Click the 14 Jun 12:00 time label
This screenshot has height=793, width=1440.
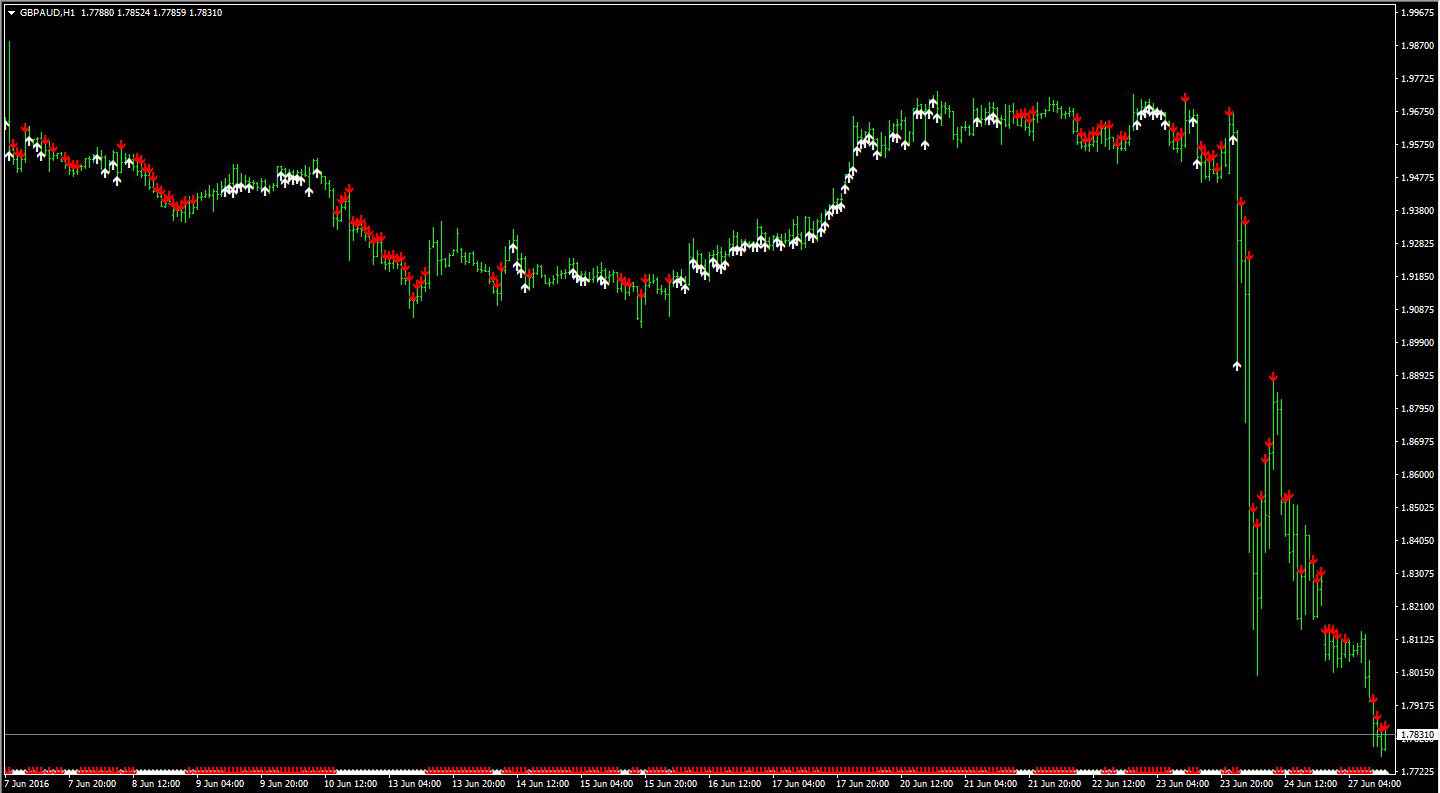tap(542, 785)
